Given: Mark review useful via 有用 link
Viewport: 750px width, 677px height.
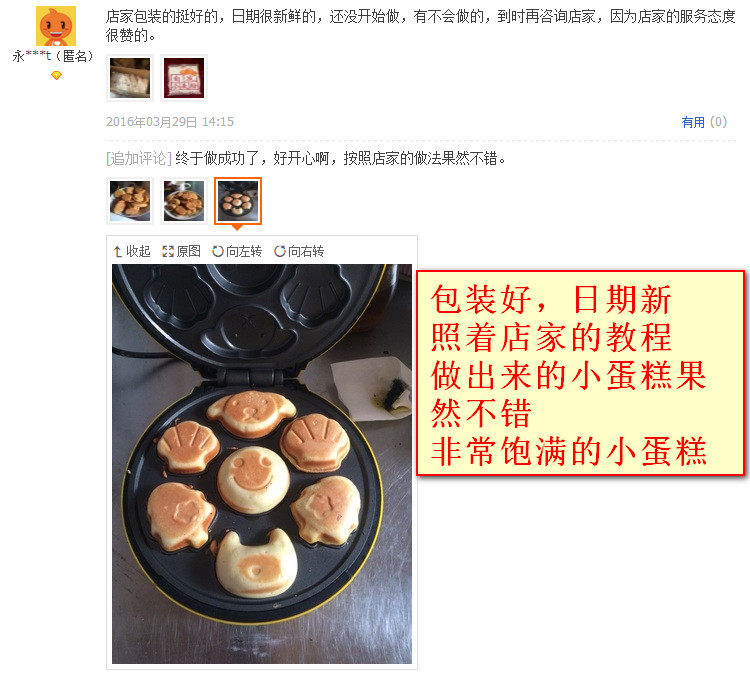Looking at the screenshot, I should click(693, 122).
